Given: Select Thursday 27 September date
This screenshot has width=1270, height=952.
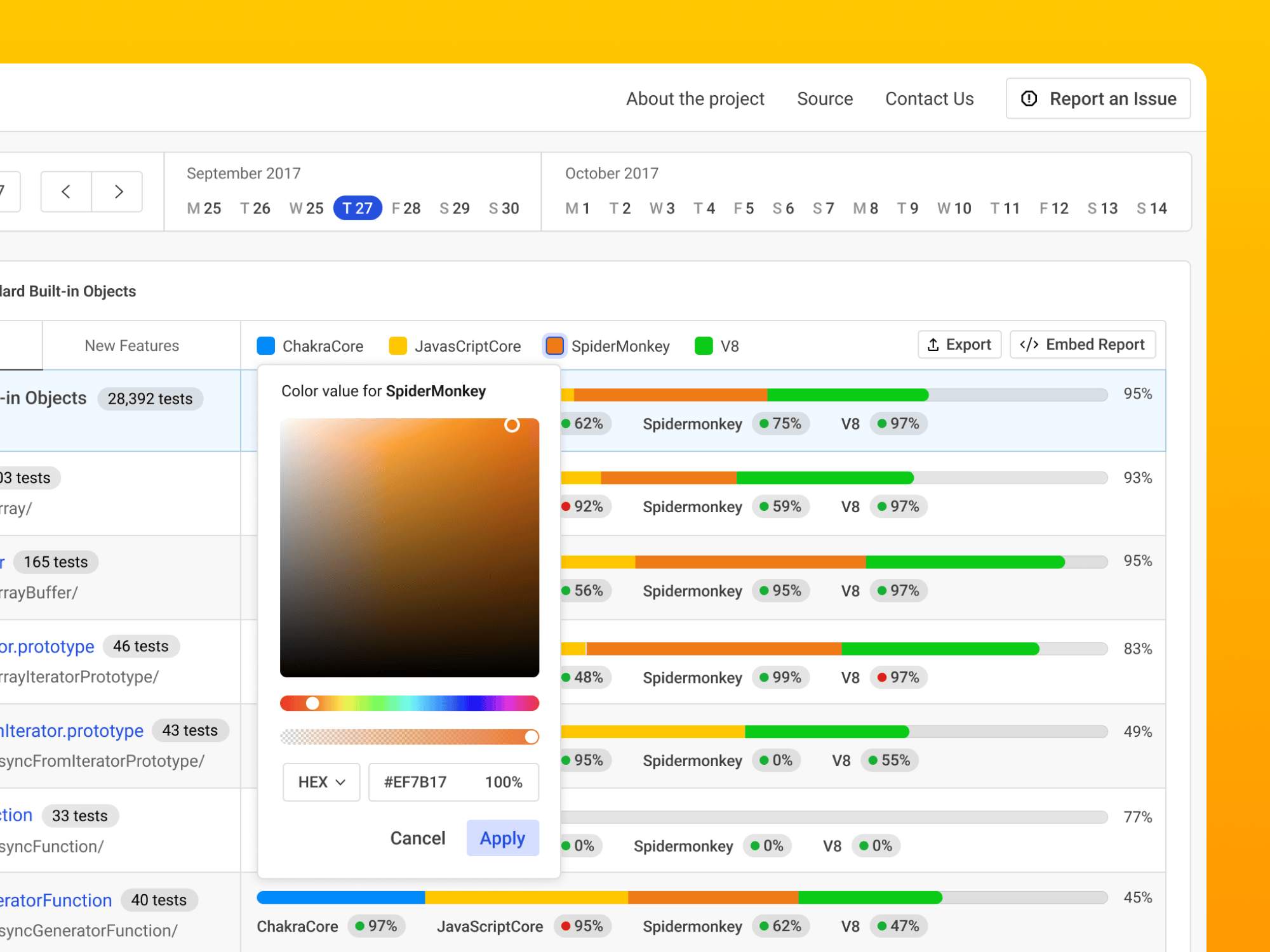Looking at the screenshot, I should [357, 208].
